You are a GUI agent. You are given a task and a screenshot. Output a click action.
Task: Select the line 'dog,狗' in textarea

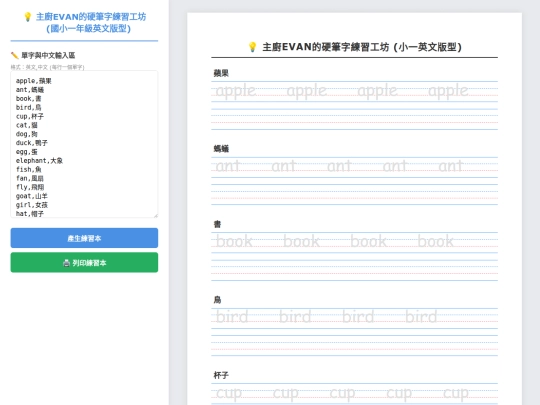pos(27,134)
